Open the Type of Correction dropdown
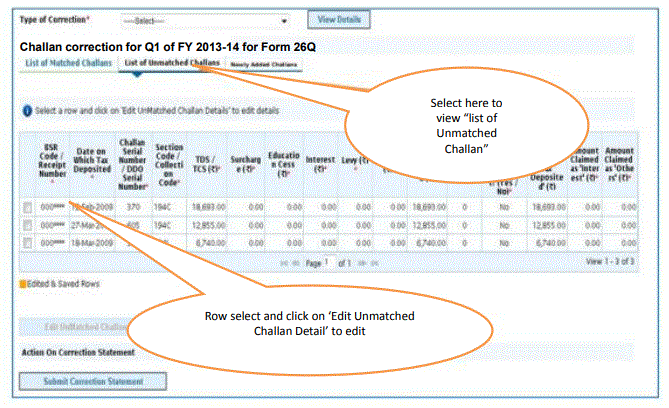 (x=203, y=20)
